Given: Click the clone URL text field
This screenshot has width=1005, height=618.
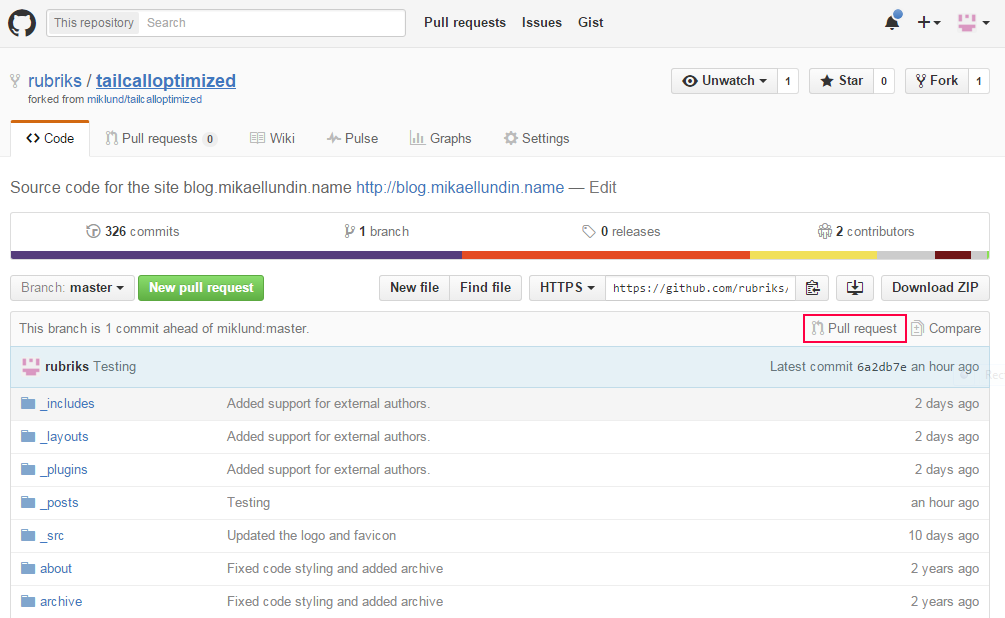Looking at the screenshot, I should point(701,288).
